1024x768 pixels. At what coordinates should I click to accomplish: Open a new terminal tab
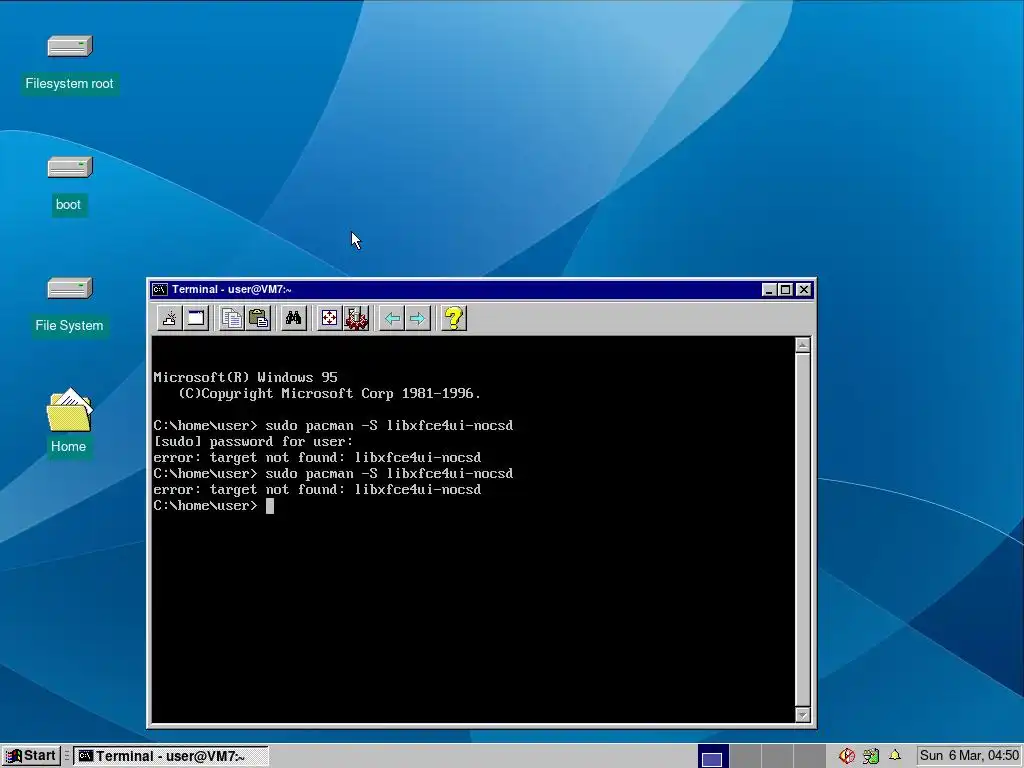click(170, 319)
